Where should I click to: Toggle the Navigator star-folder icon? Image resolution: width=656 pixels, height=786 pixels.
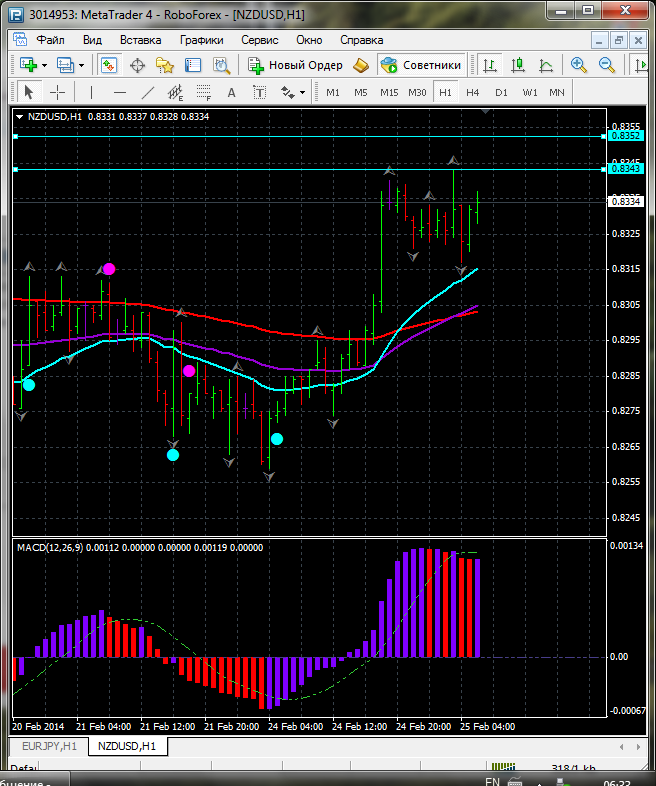[x=165, y=65]
